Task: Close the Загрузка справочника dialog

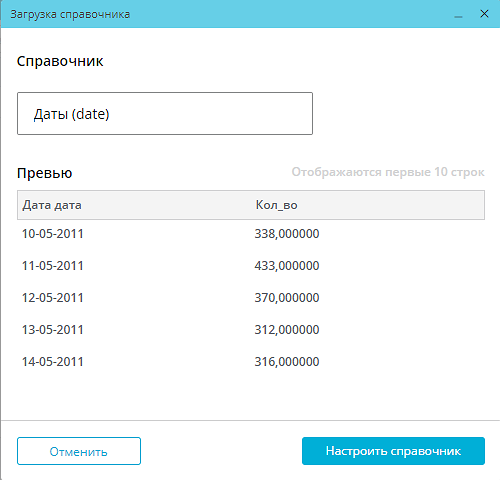Action: pos(484,14)
